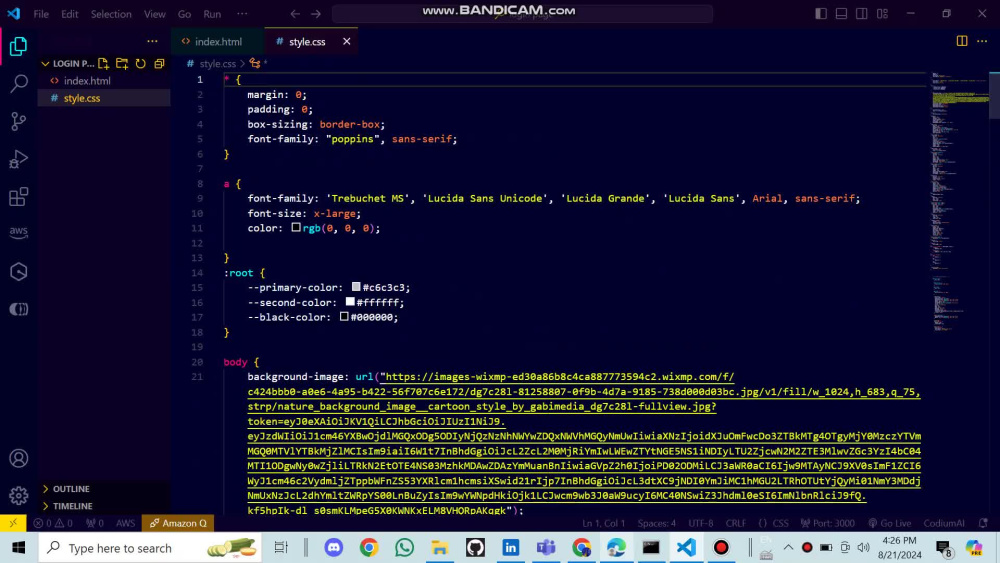Click the AWS status bar item
The width and height of the screenshot is (1000, 563).
pyautogui.click(x=126, y=523)
